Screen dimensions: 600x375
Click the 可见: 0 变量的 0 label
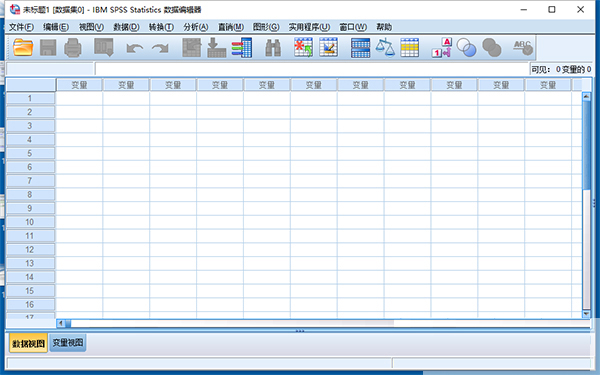pyautogui.click(x=561, y=69)
